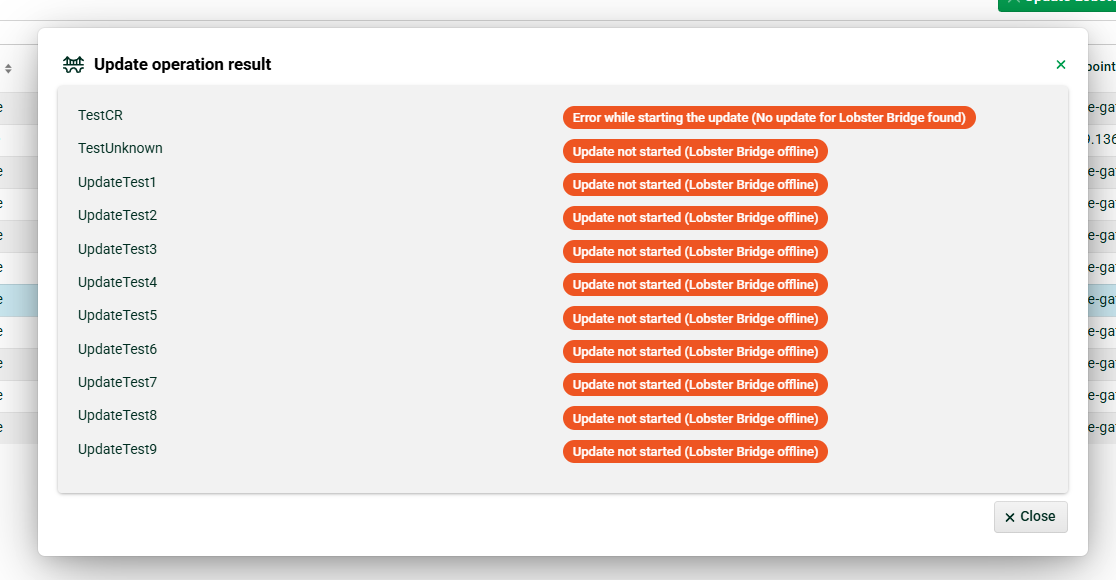Select the UpdateTest9 entry name
Viewport: 1116px width, 580px height.
coord(117,450)
